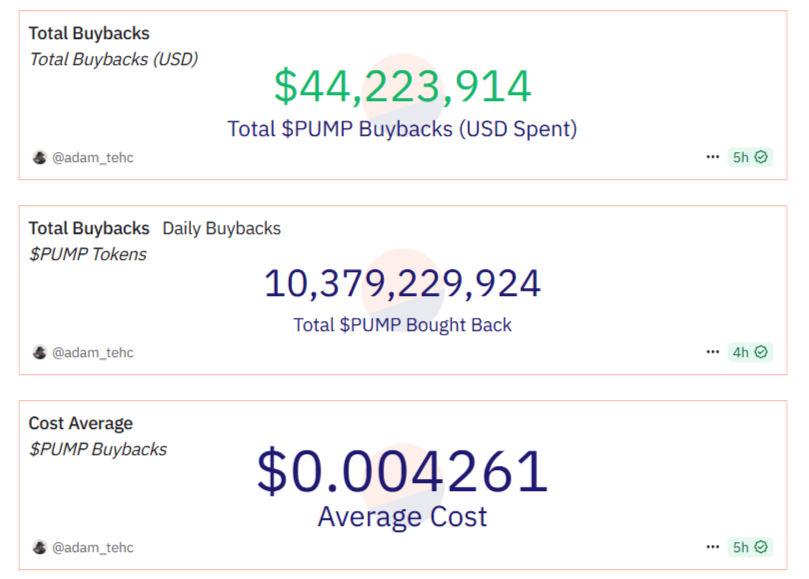Click the verified checkmark on the Daily Buybacks card
This screenshot has width=809, height=579.
click(x=763, y=351)
